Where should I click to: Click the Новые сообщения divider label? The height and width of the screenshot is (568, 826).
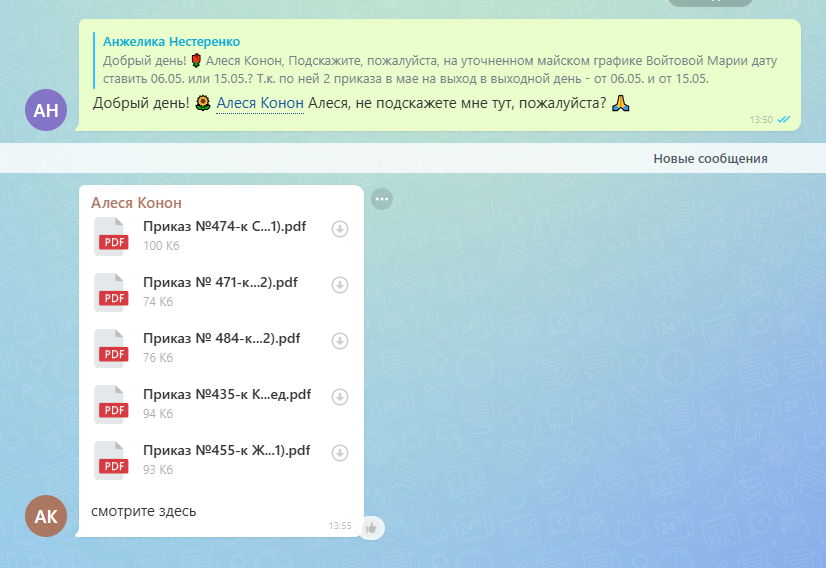pos(710,159)
